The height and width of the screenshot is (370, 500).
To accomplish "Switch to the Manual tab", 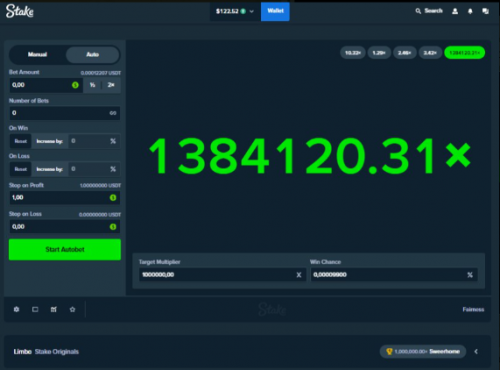I will (37, 54).
